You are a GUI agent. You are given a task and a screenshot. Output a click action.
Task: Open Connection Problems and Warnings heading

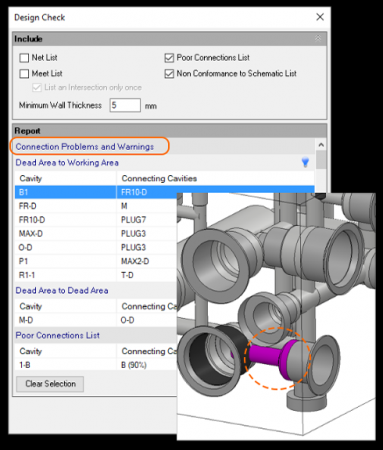(x=85, y=147)
